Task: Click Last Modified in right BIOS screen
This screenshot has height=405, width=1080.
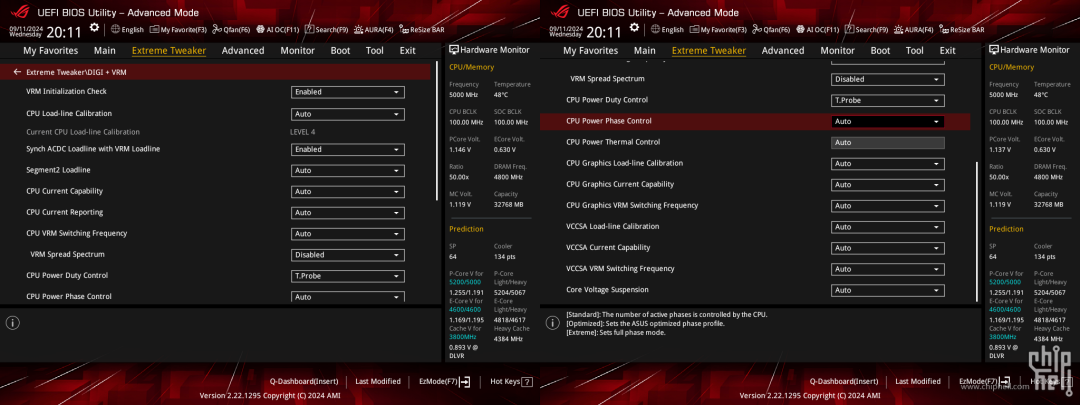Action: 918,381
